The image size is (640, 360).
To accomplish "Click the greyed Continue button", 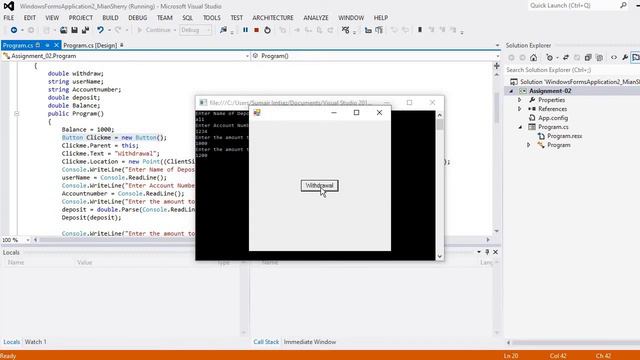I will click(154, 30).
